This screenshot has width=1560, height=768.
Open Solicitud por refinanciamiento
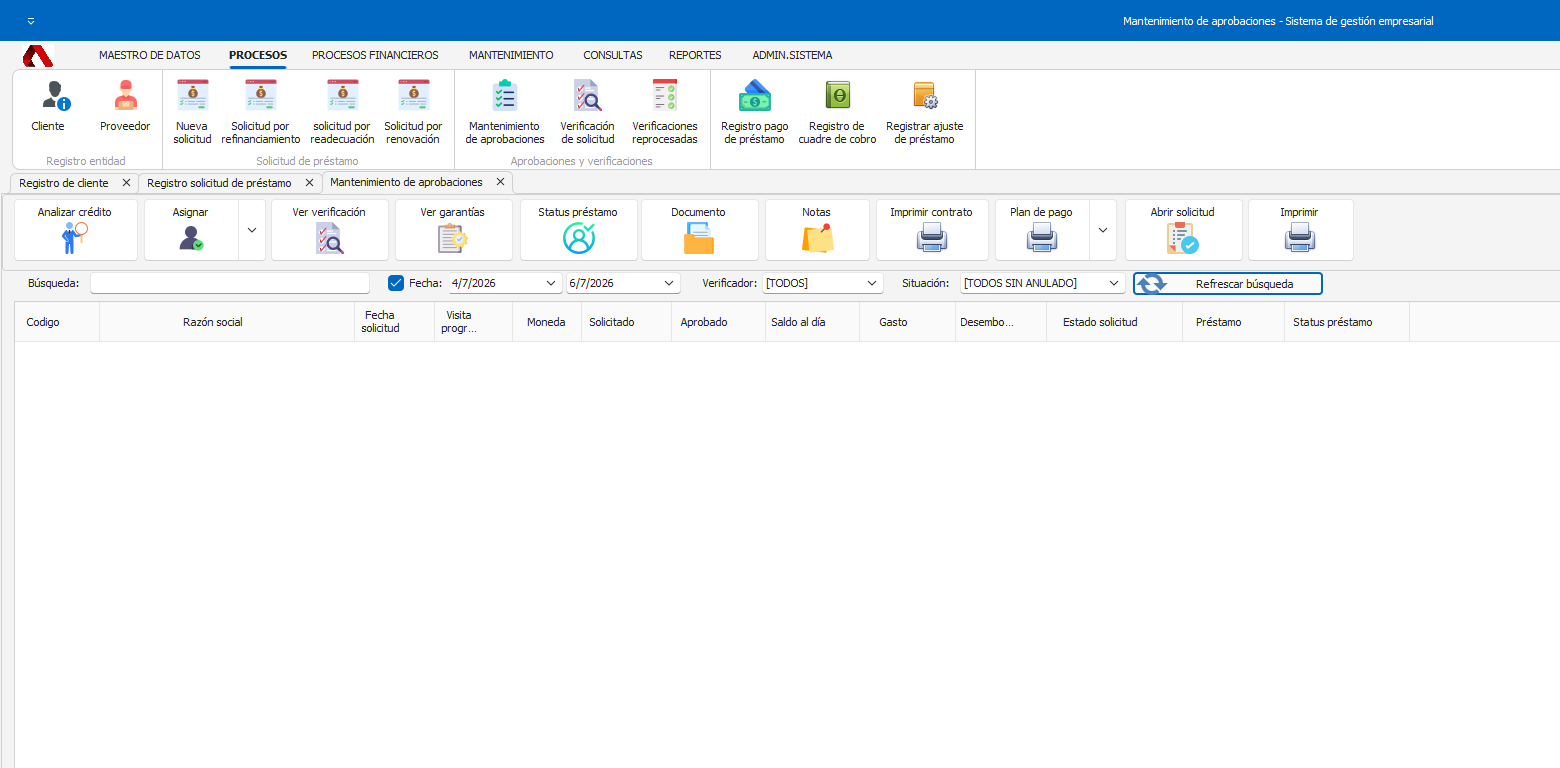point(261,112)
